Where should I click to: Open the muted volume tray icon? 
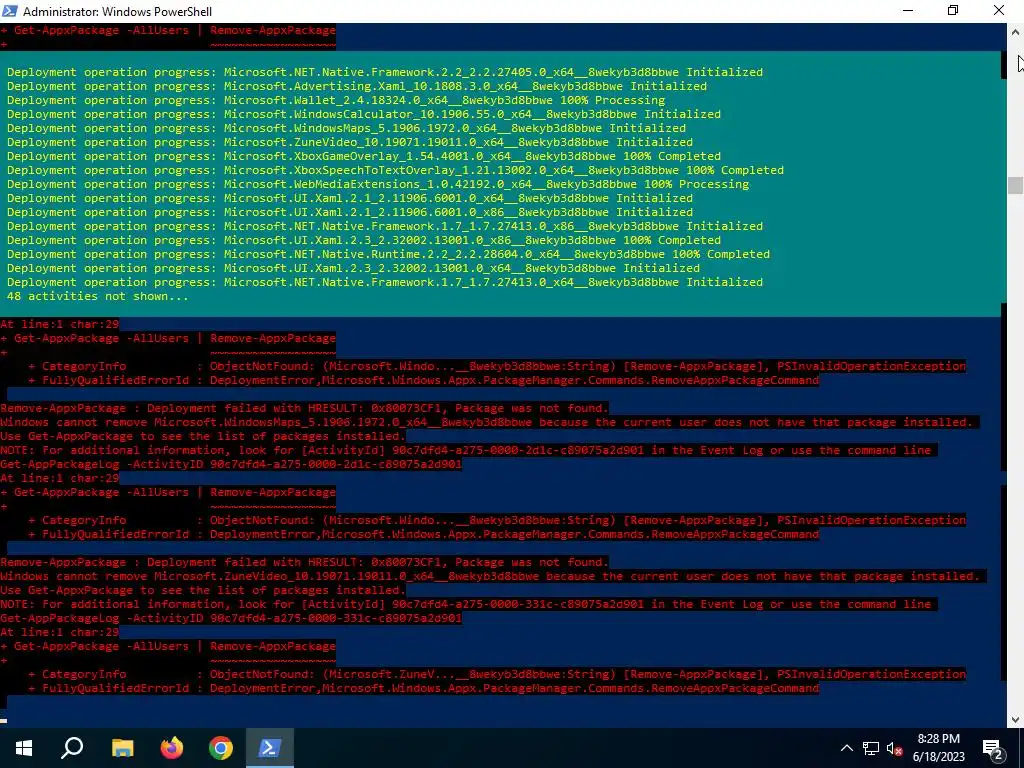(x=895, y=748)
